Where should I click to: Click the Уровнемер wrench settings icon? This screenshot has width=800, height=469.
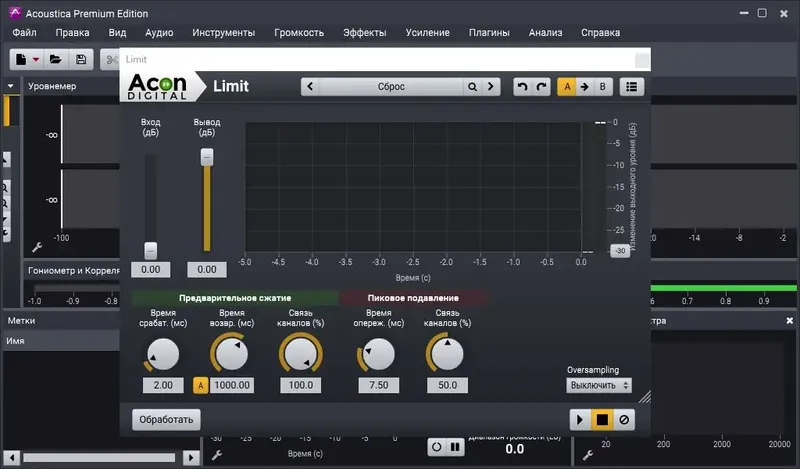pos(37,248)
